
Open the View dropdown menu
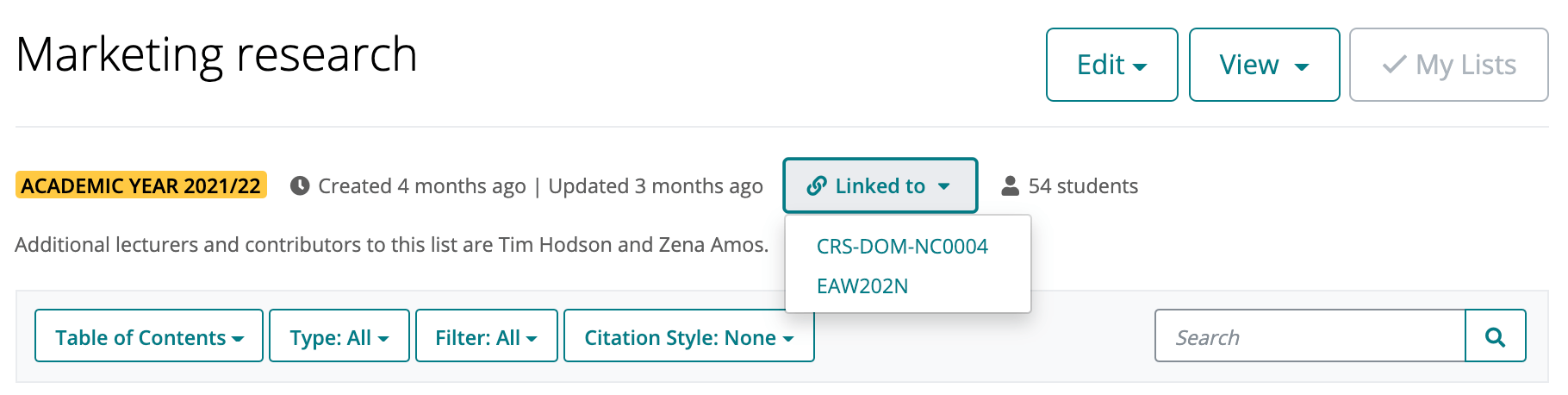tap(1265, 65)
